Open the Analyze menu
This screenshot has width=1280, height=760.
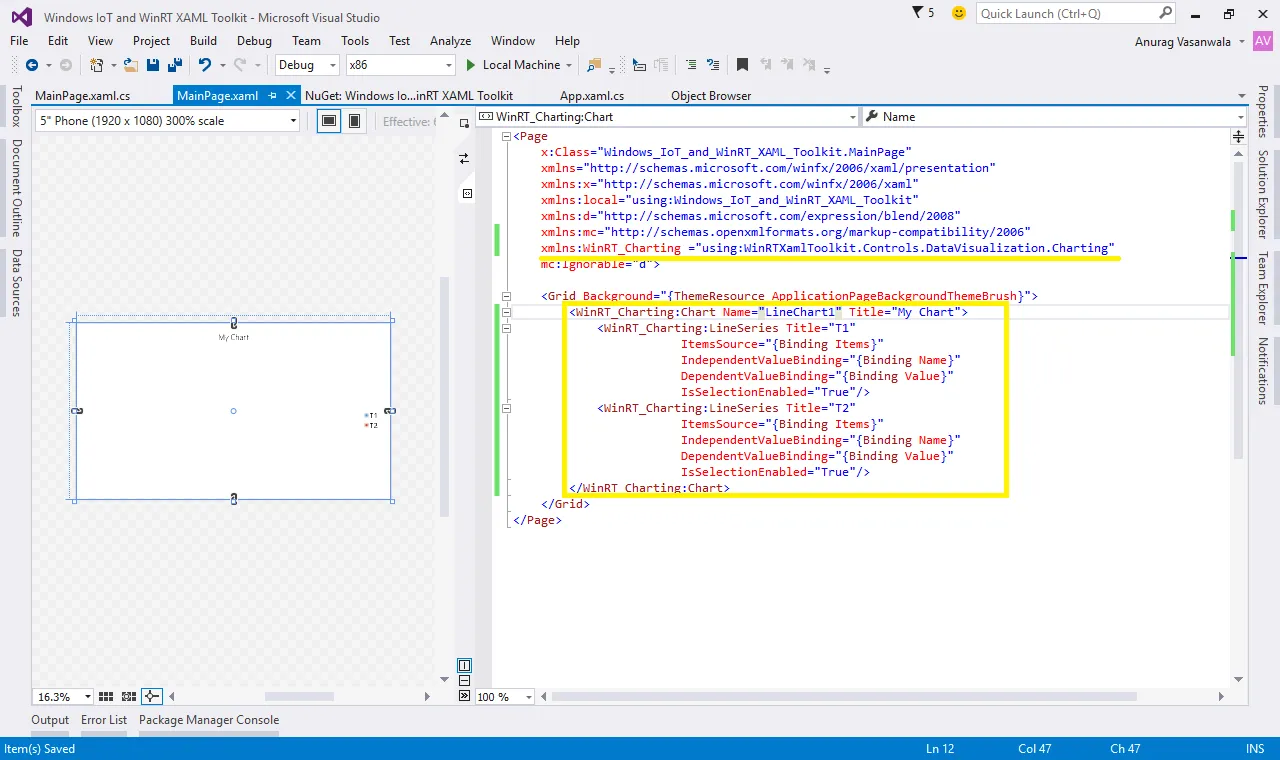450,41
